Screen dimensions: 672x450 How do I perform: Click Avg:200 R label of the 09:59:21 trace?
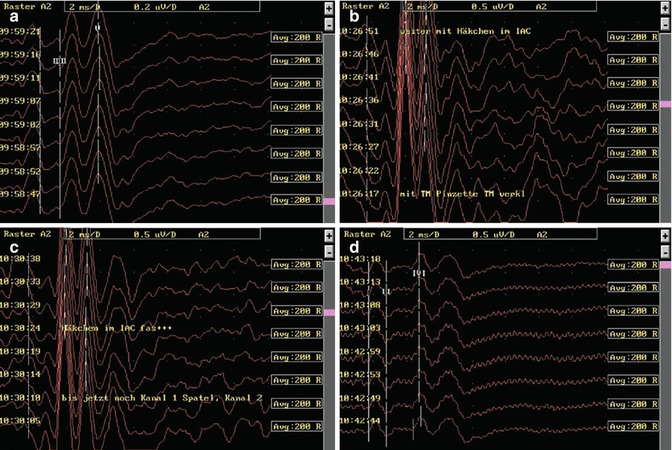click(295, 37)
